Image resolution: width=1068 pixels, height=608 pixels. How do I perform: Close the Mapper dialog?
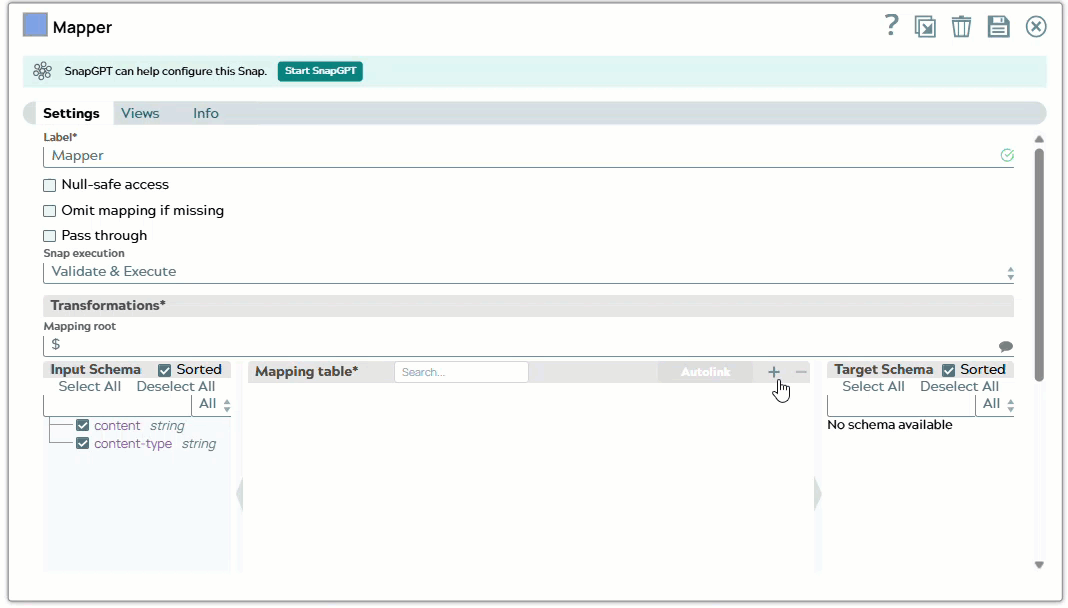tap(1036, 27)
